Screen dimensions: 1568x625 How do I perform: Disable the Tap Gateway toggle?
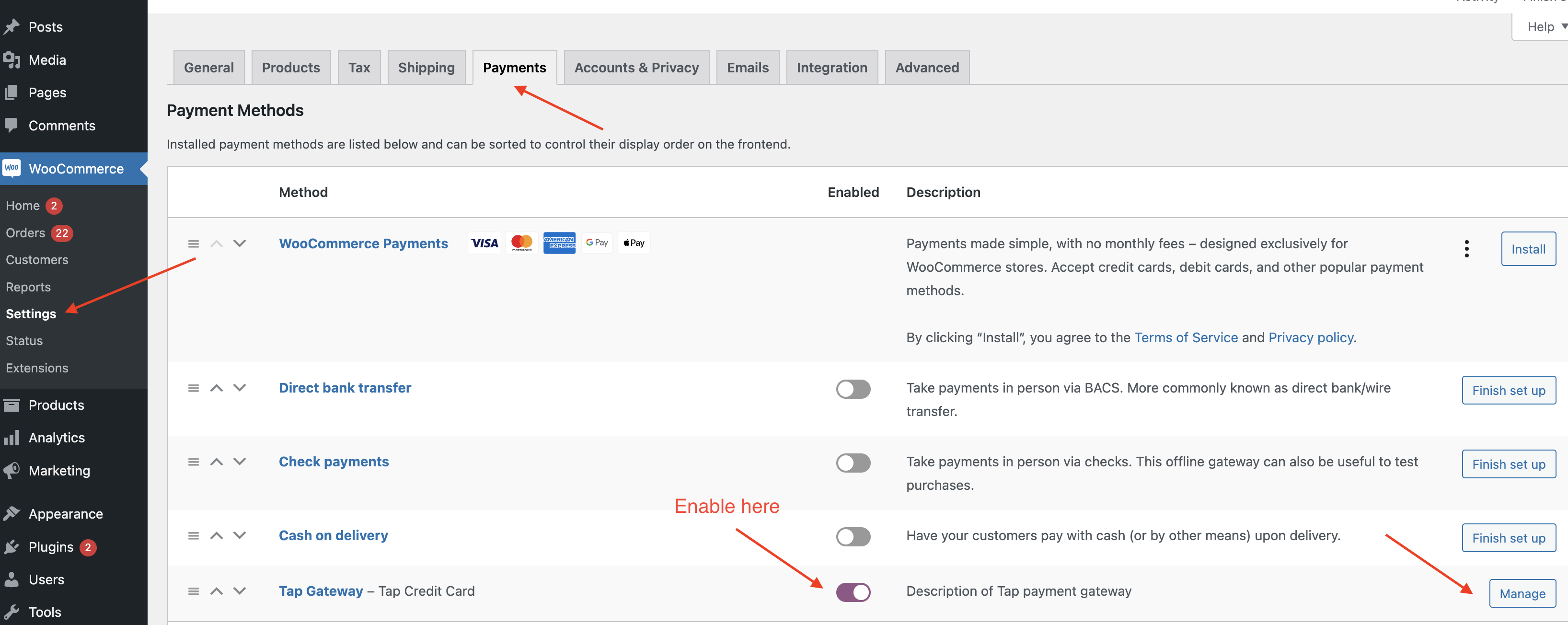[853, 591]
